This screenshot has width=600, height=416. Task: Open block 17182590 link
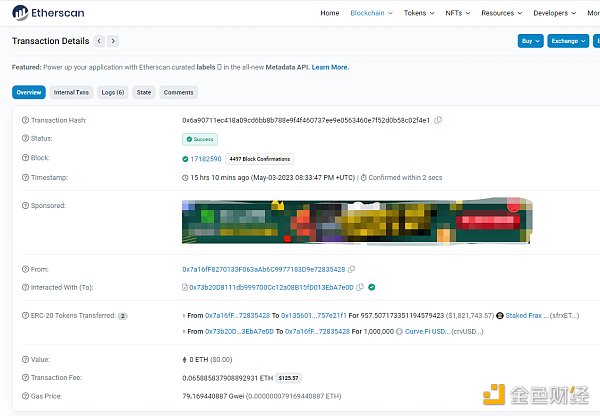206,158
